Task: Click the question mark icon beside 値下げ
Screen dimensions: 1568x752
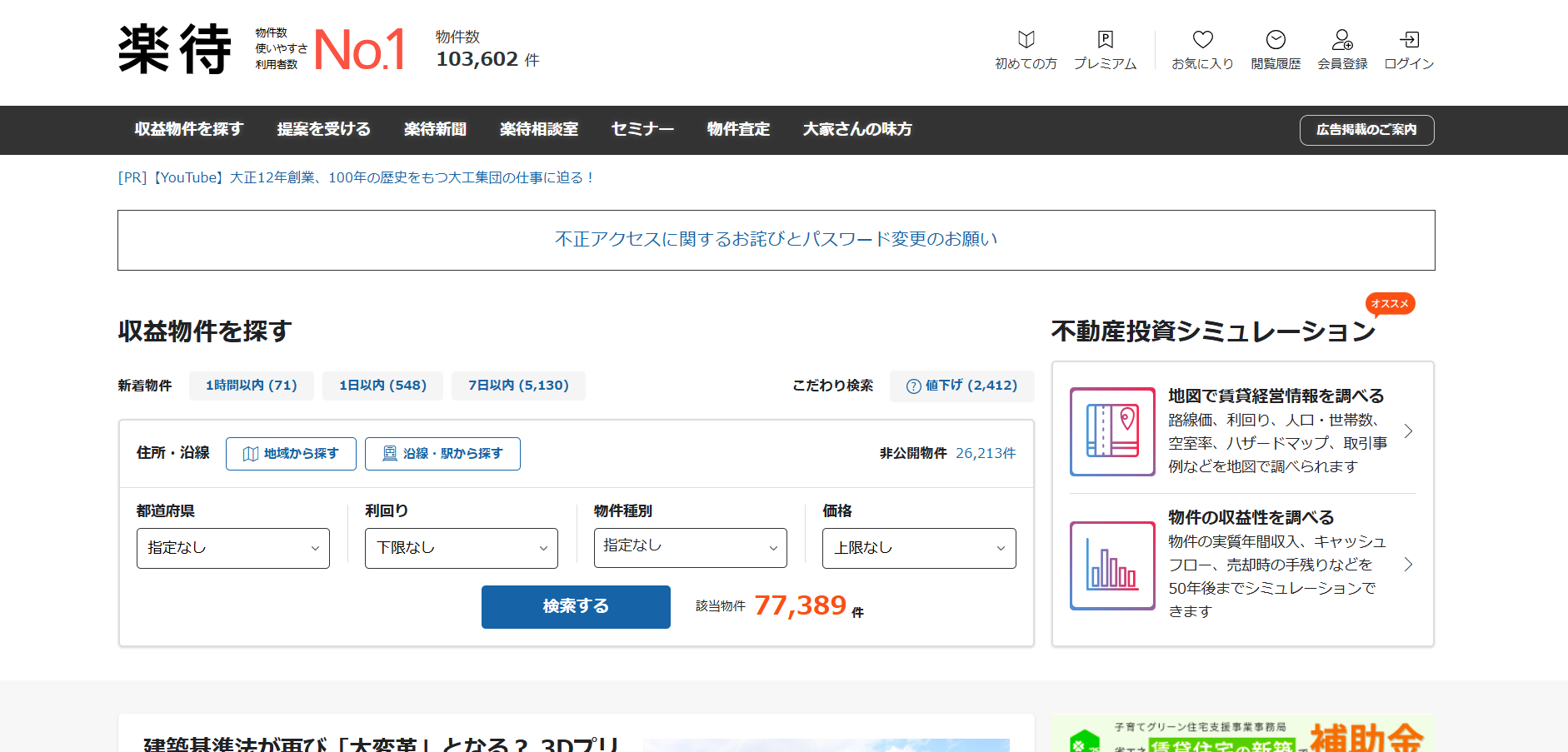Action: [x=914, y=386]
